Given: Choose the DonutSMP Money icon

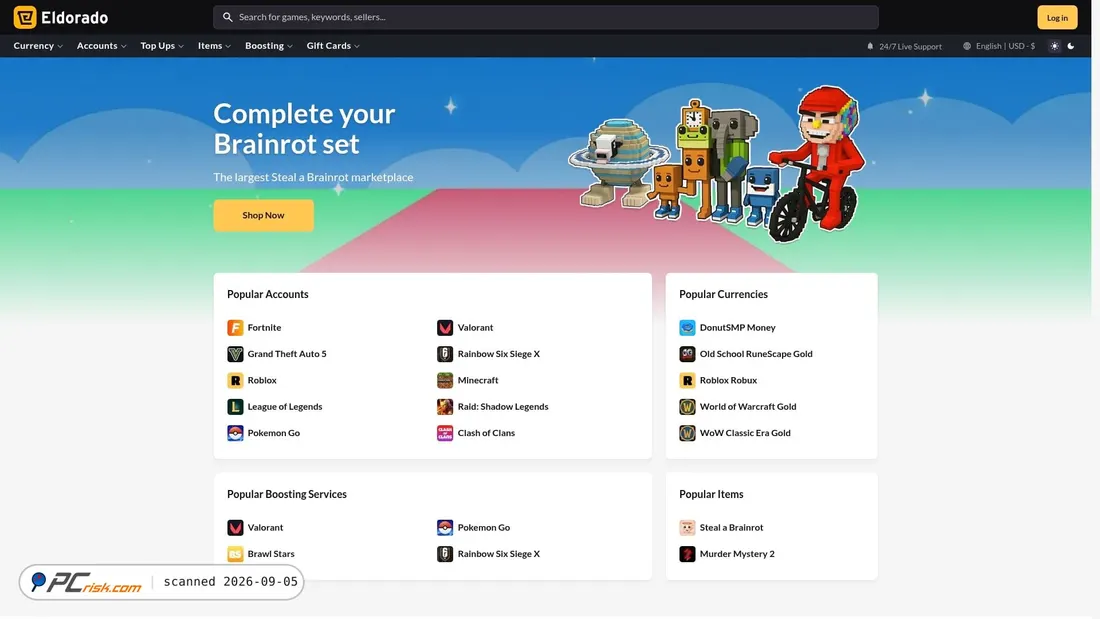Looking at the screenshot, I should [x=687, y=328].
